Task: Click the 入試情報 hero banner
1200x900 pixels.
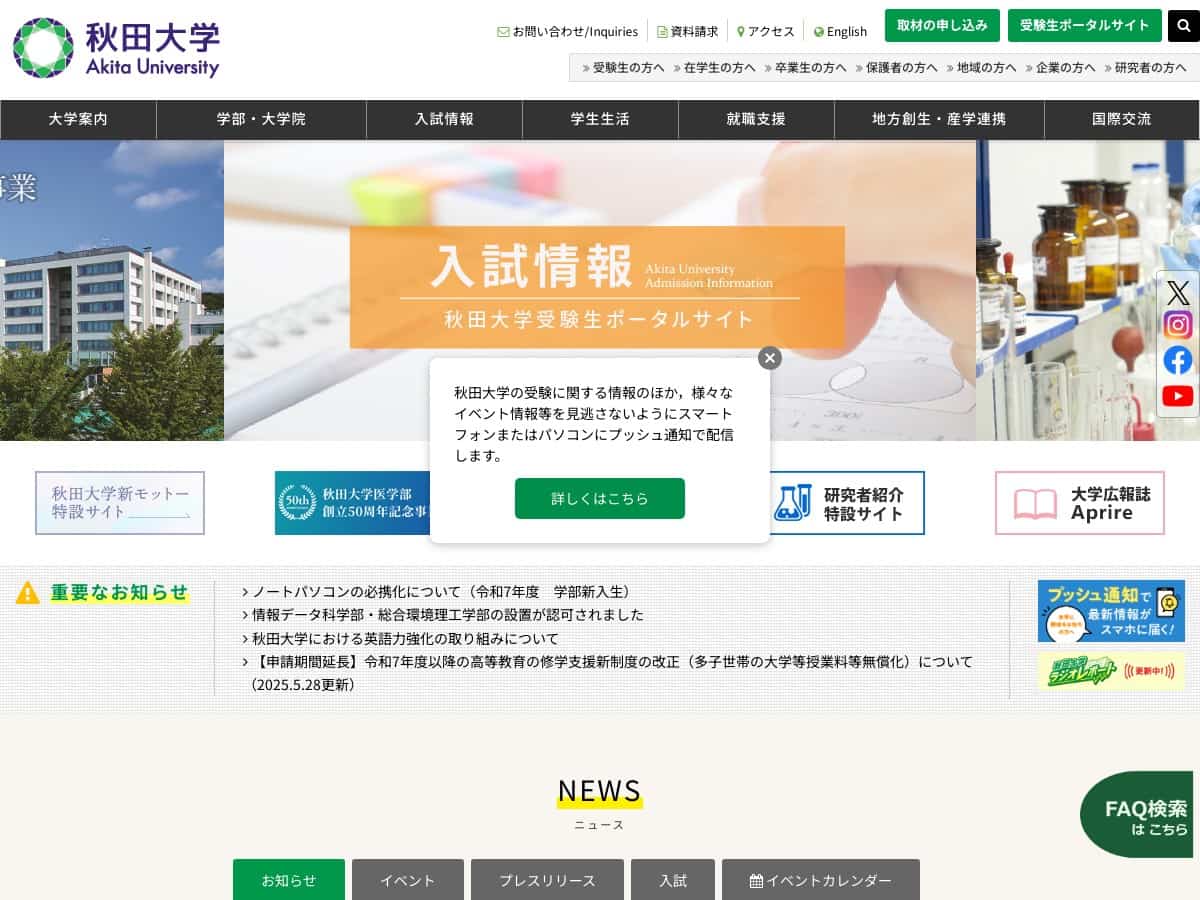Action: coord(600,290)
